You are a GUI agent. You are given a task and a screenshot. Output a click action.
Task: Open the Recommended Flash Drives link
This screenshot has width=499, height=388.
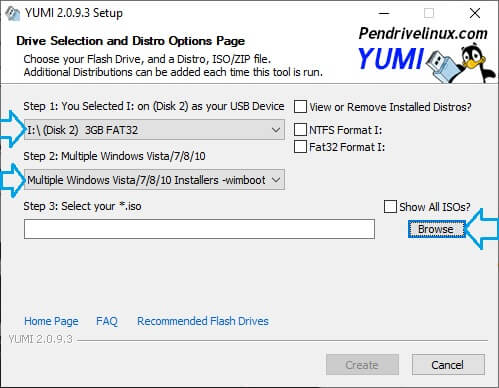[x=203, y=321]
